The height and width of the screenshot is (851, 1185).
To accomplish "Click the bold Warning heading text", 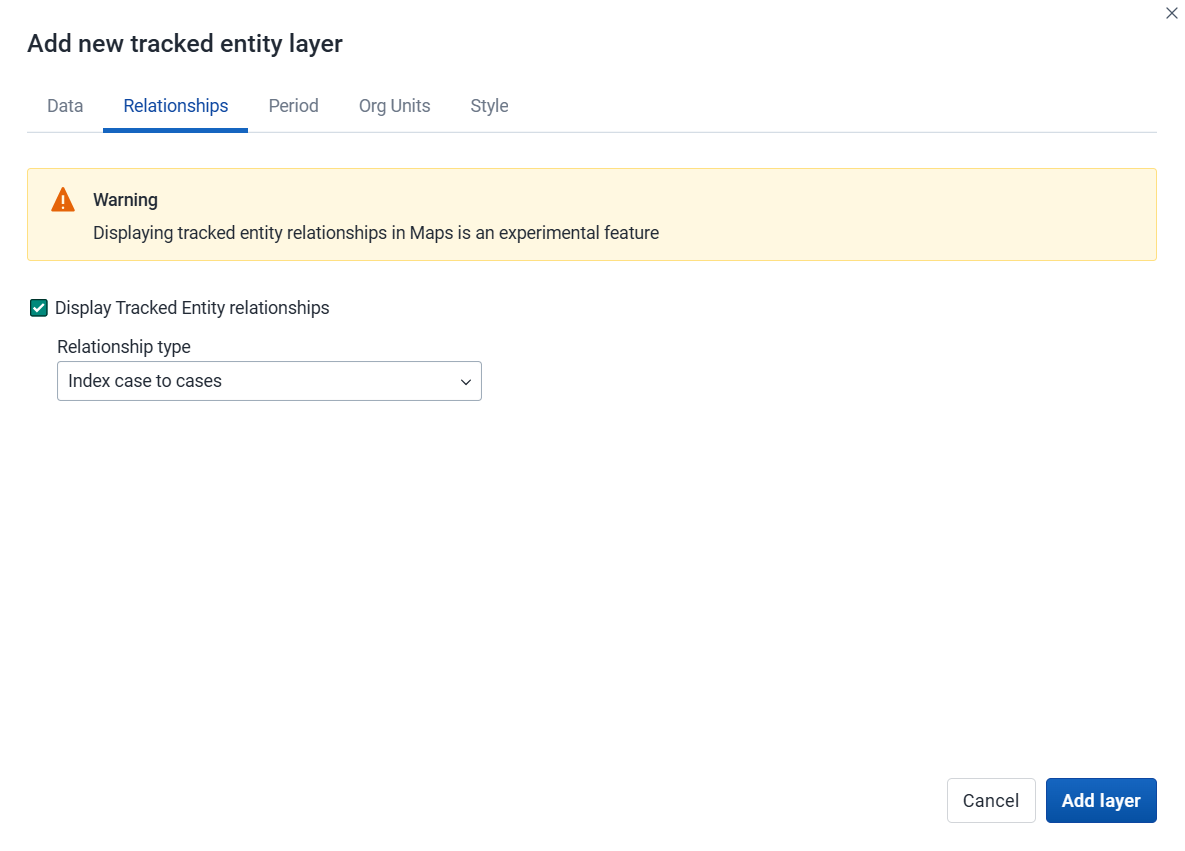I will (x=125, y=200).
